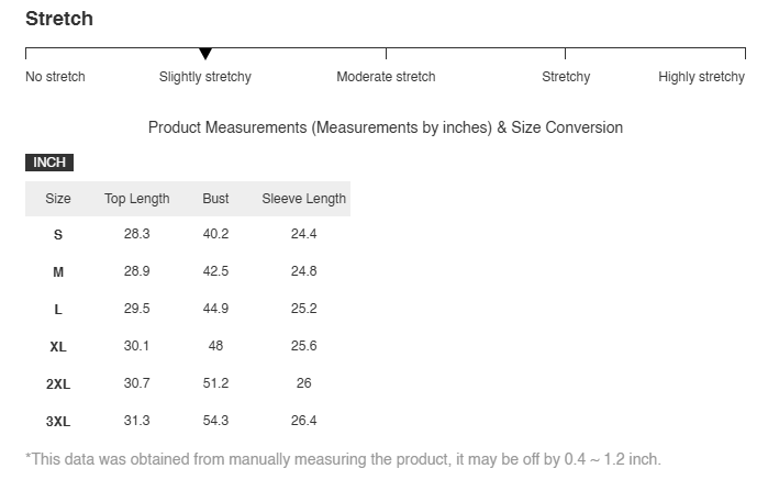Select the 3XL size row label
The height and width of the screenshot is (491, 768).
click(58, 421)
